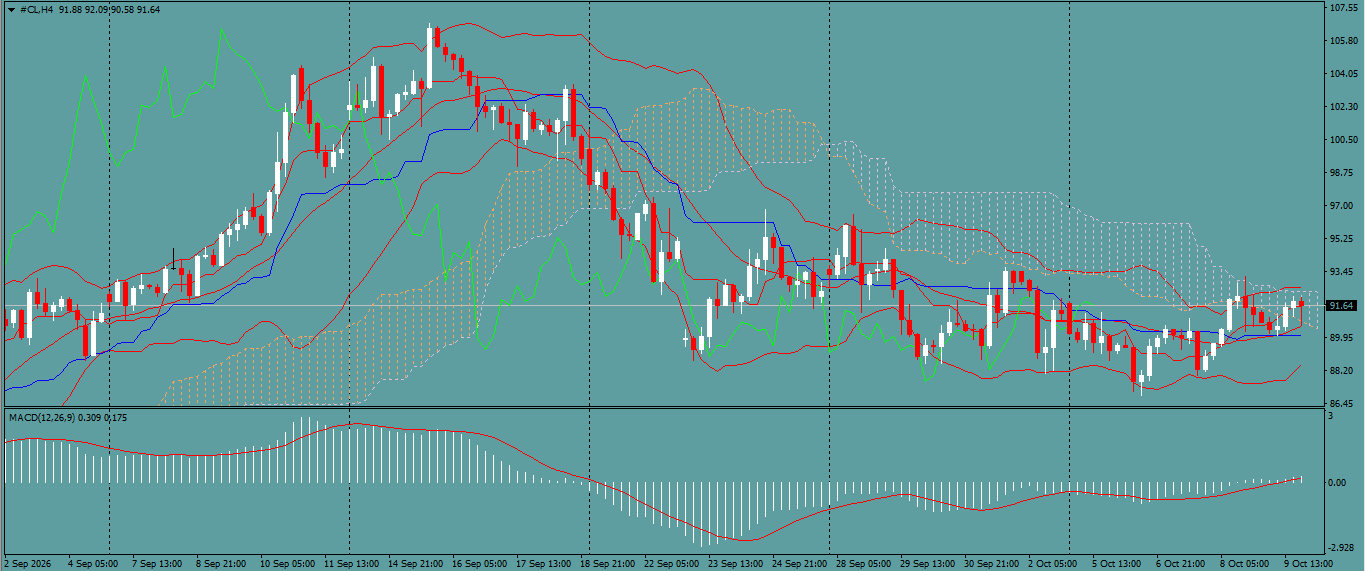Click the 8 Sep 21:00 time label
1365x571 pixels.
click(x=221, y=564)
